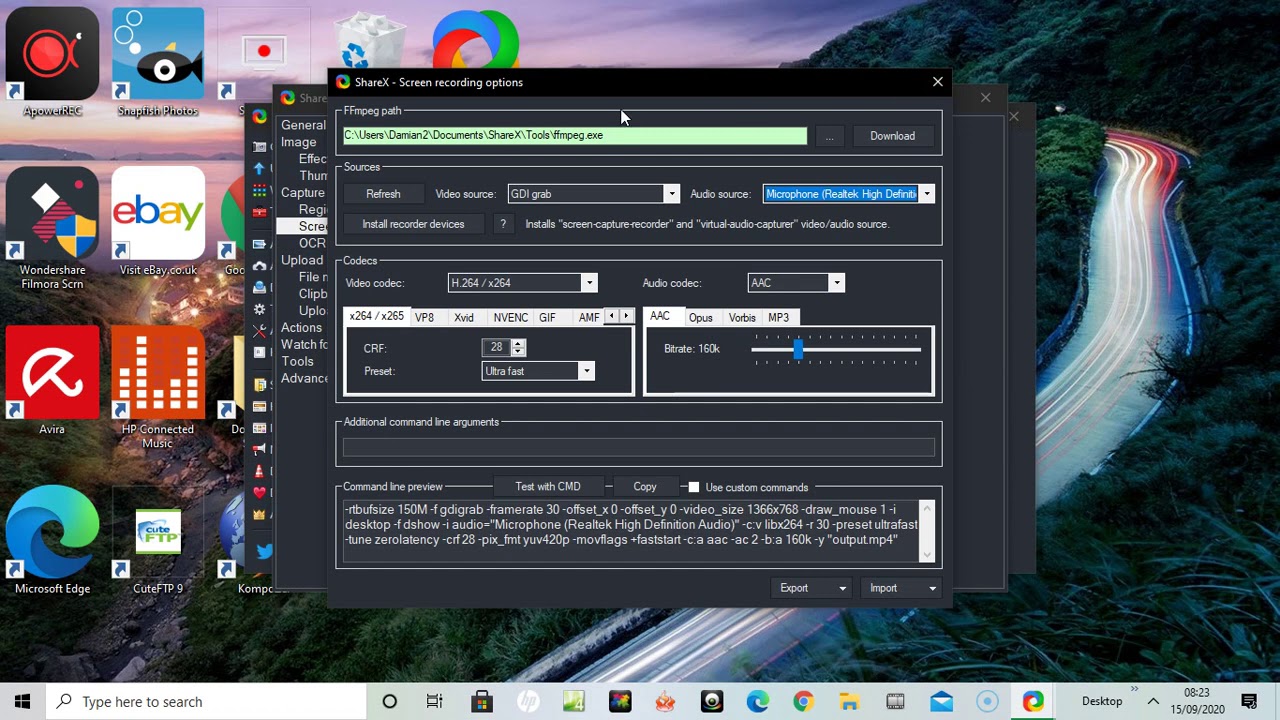Switch to the VP8 codec tab

[x=424, y=318]
